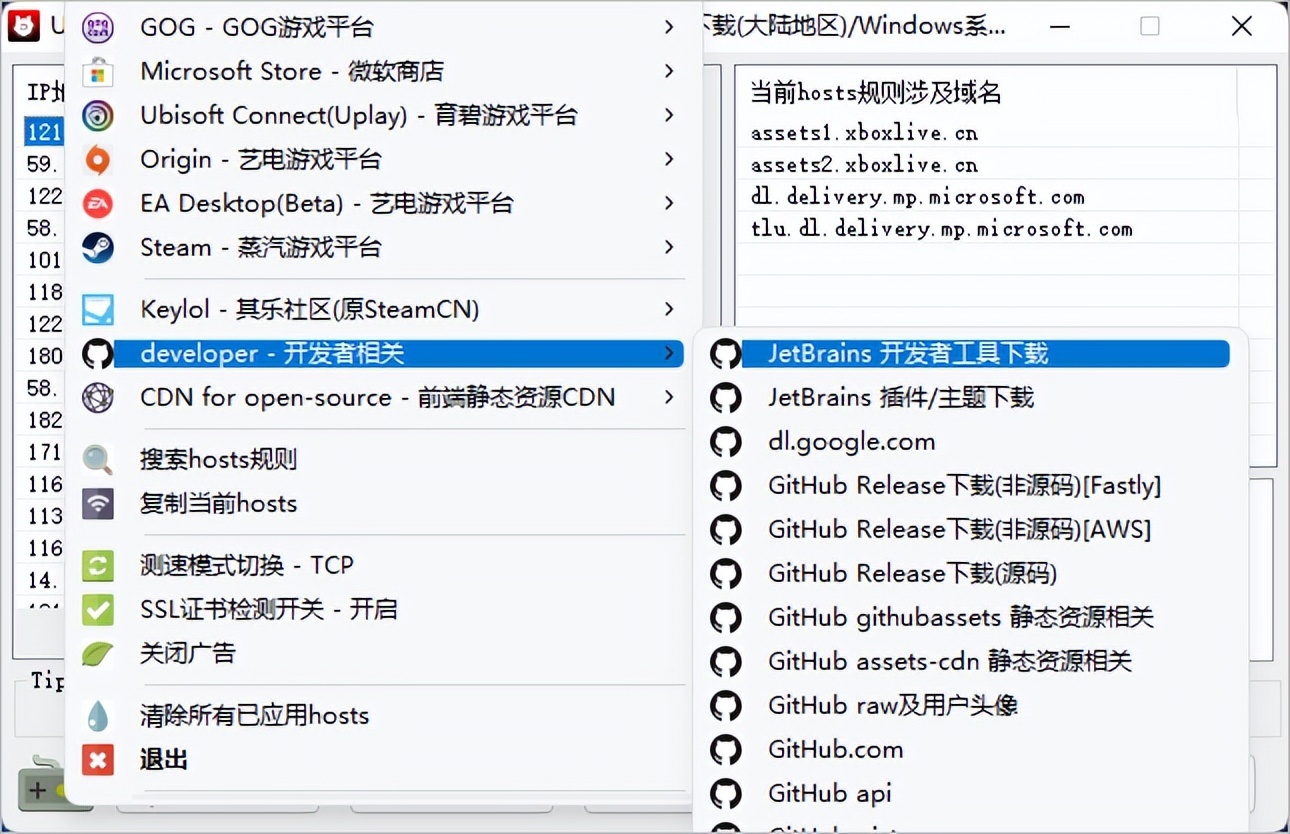
Task: Click the Wi-Fi icon for 复制当前hosts
Action: coord(97,504)
